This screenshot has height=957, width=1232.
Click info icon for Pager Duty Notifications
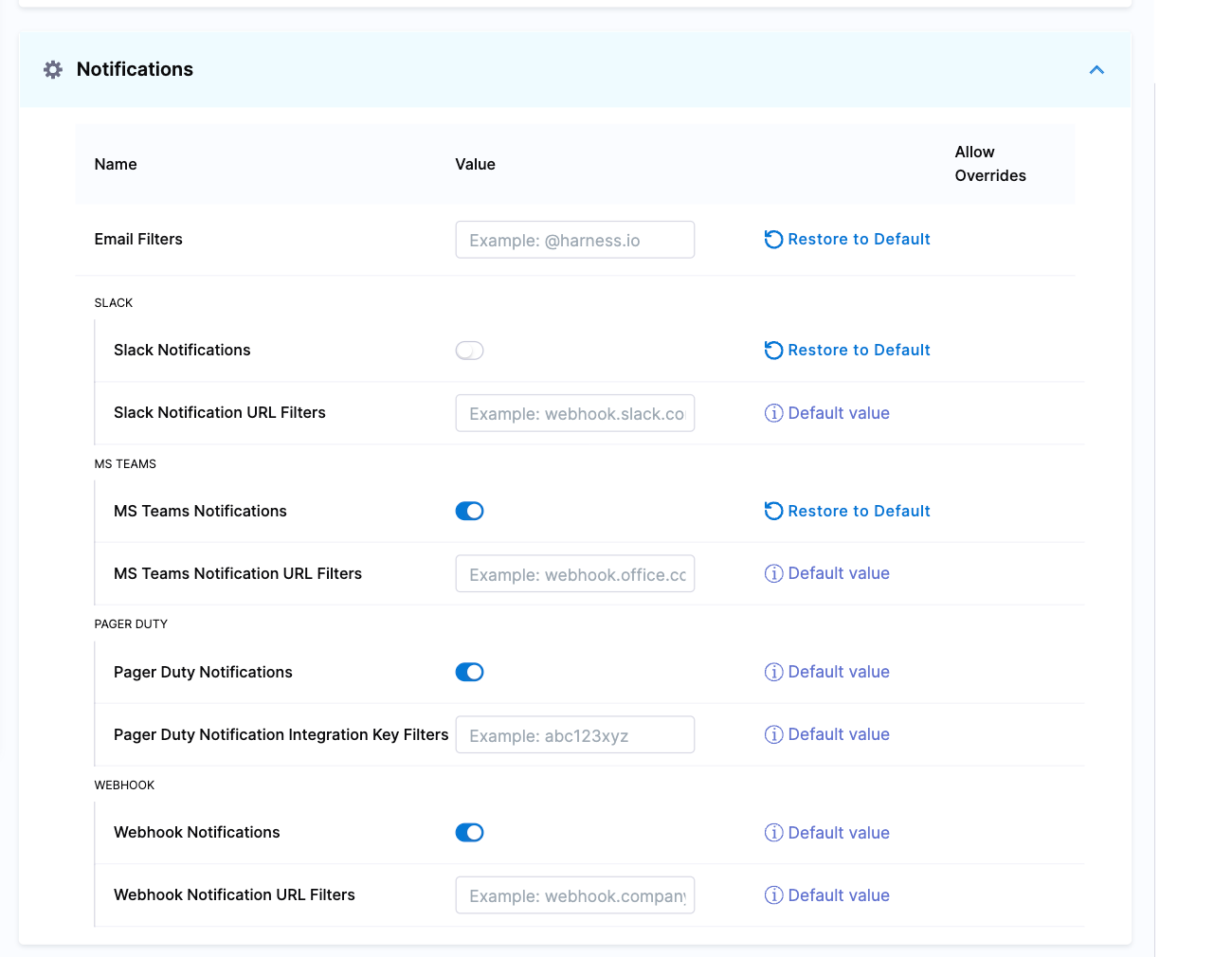(x=773, y=673)
